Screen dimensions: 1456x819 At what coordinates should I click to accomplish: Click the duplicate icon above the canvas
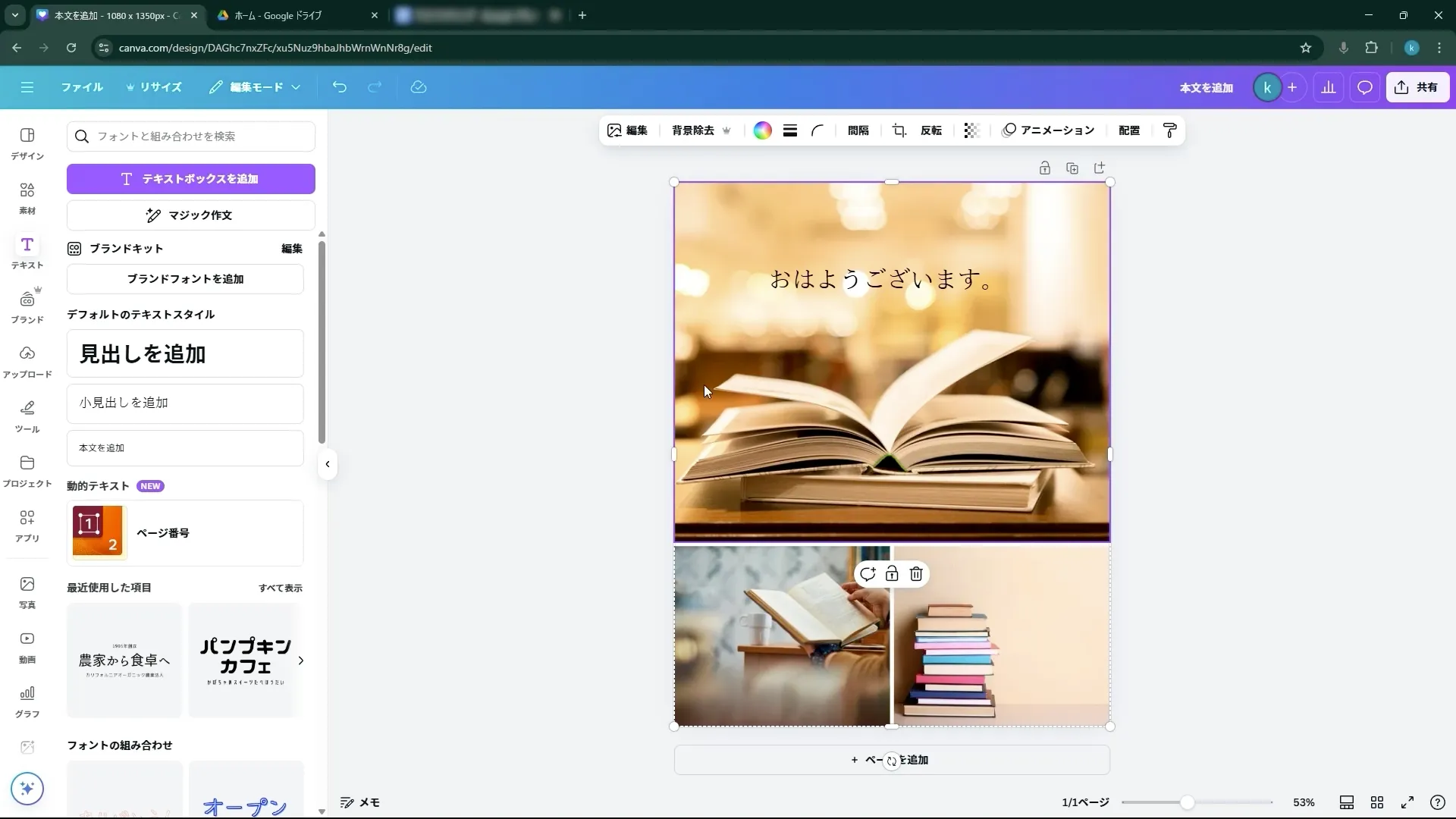pos(1072,168)
